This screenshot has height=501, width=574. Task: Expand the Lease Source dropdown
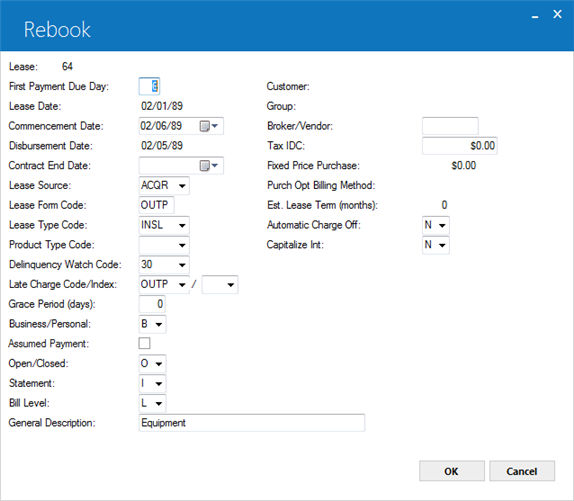[x=182, y=186]
